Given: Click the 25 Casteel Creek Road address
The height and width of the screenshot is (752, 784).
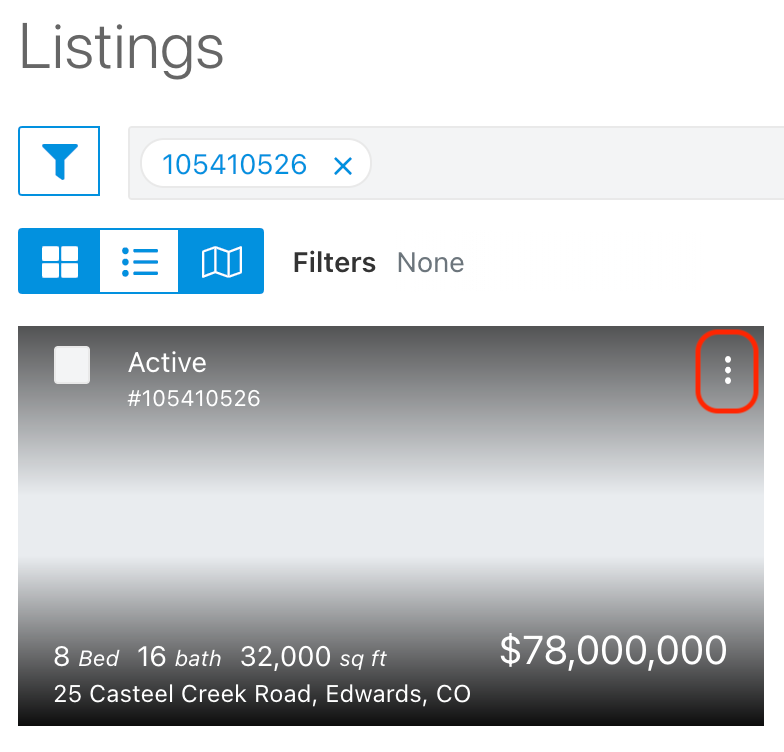Looking at the screenshot, I should tap(262, 694).
